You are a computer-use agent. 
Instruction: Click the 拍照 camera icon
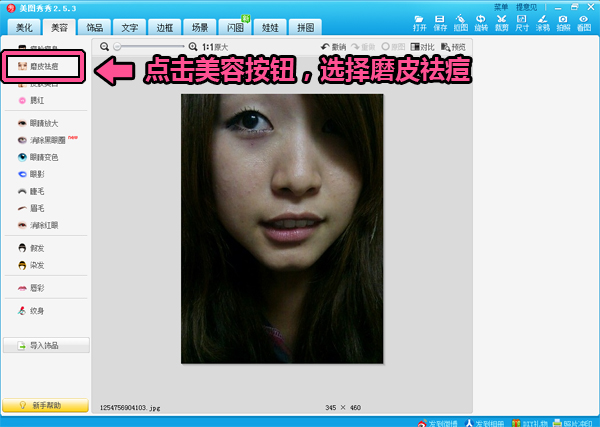(x=563, y=23)
